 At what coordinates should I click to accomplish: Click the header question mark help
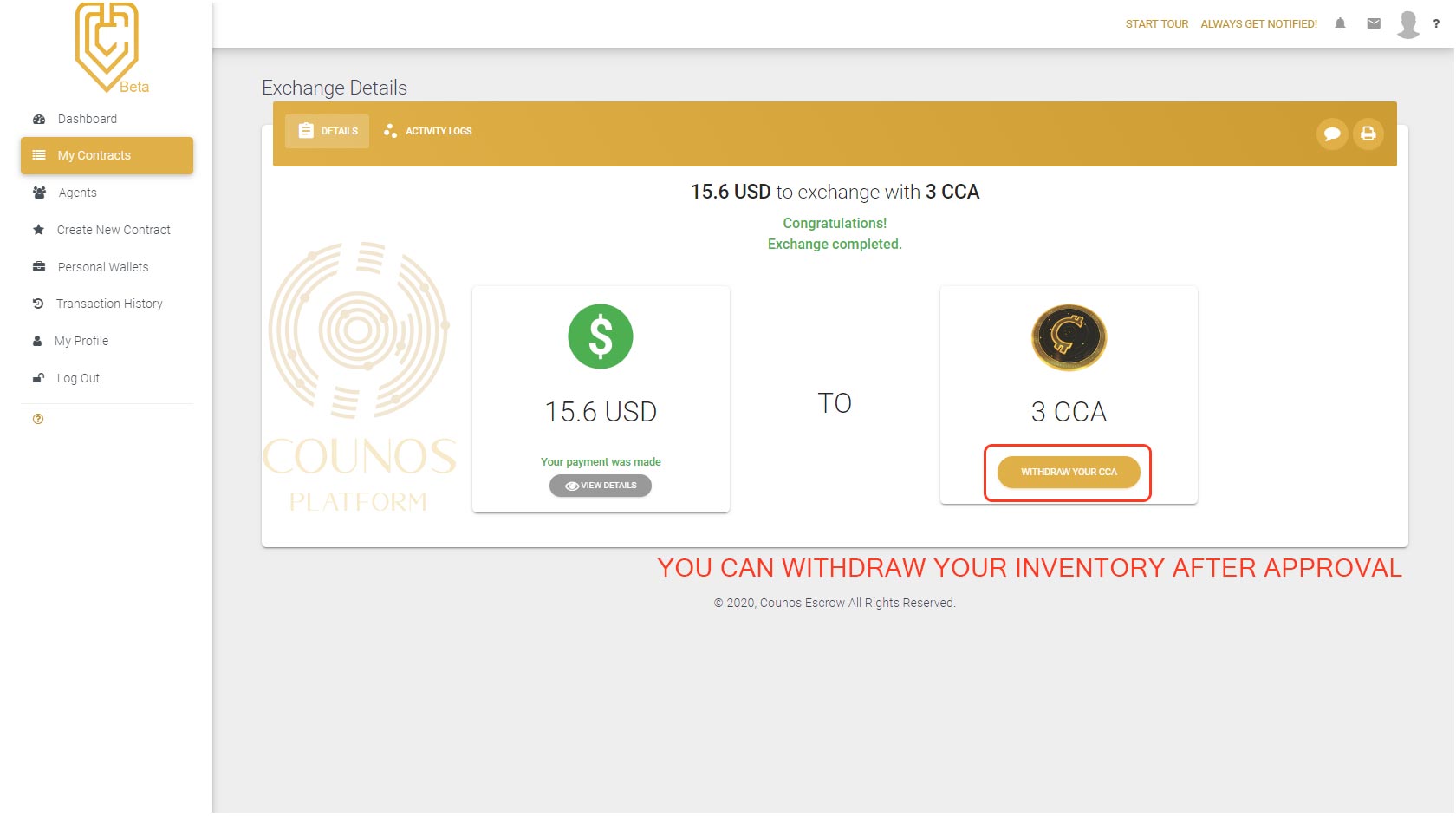tap(1436, 24)
